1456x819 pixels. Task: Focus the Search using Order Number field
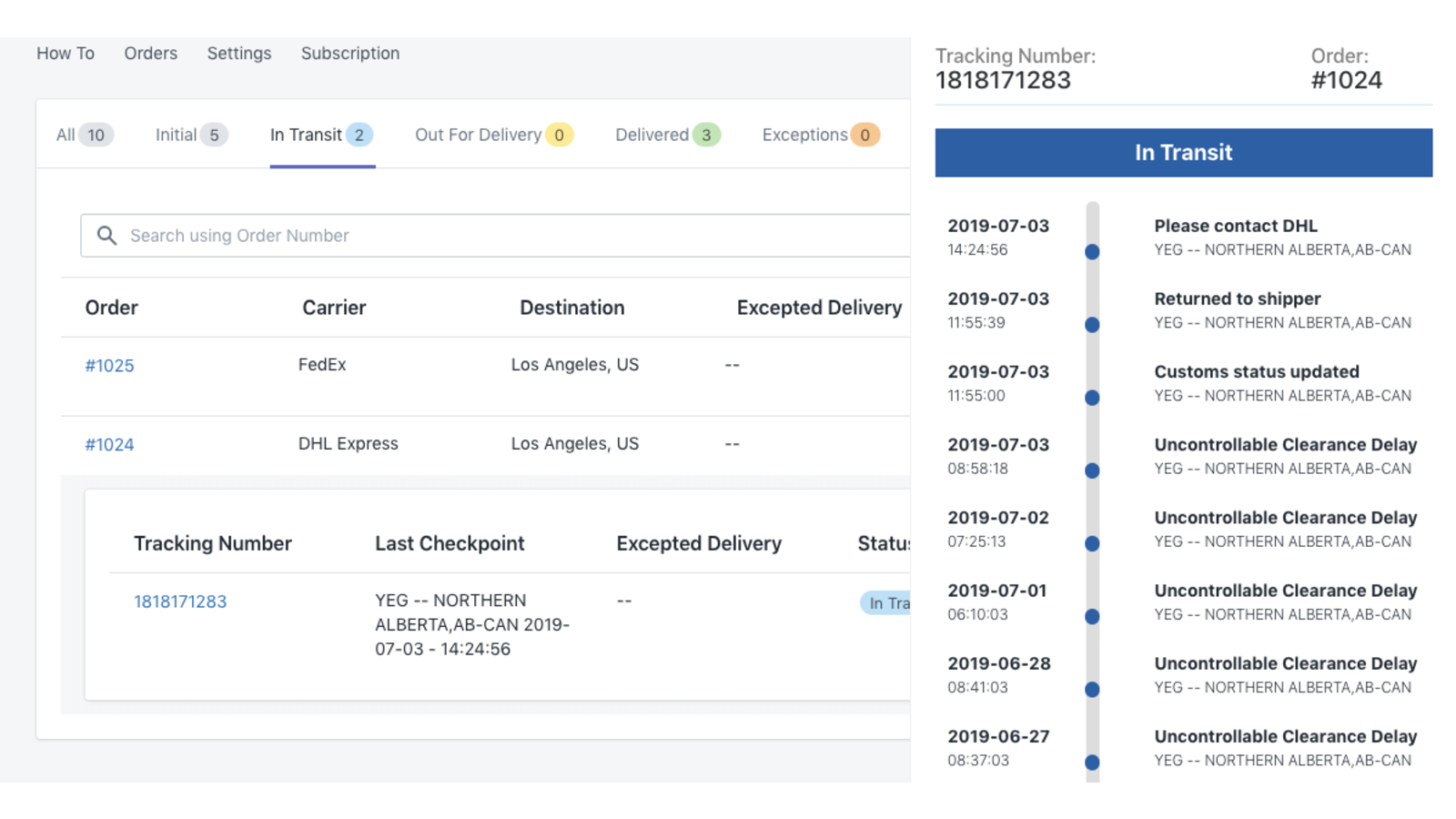coord(496,236)
